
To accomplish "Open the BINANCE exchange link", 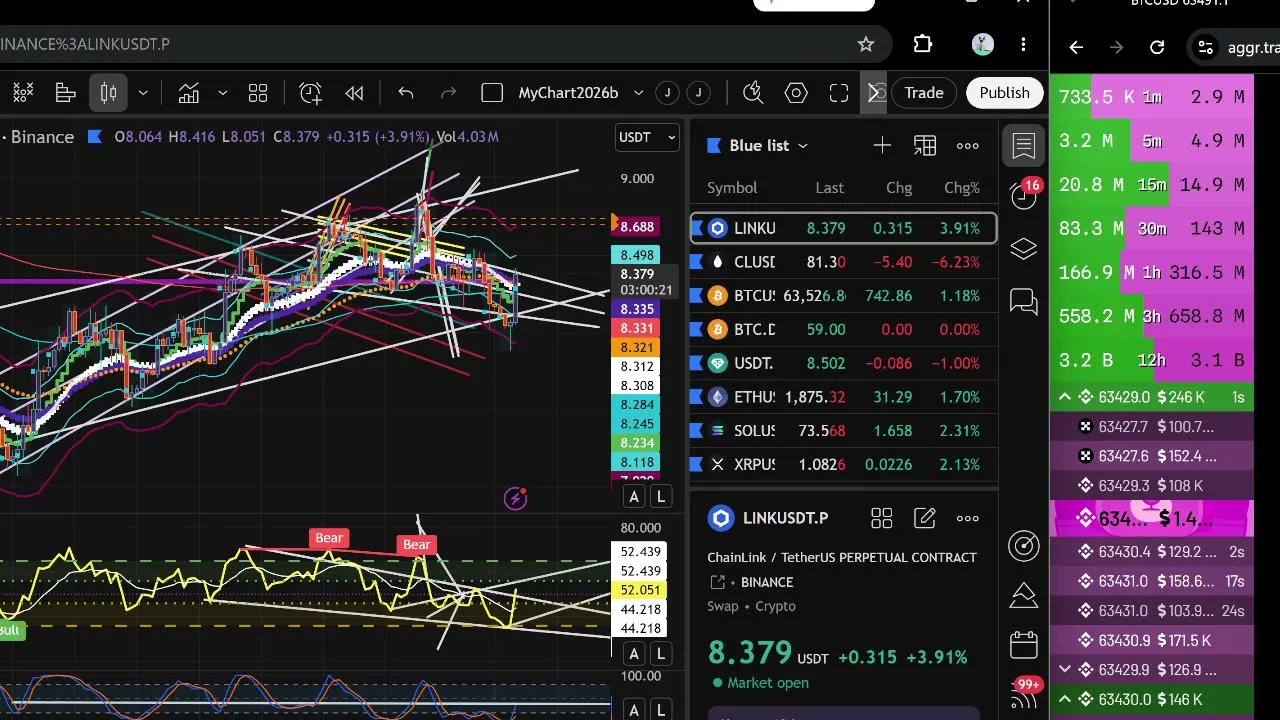I will point(766,582).
